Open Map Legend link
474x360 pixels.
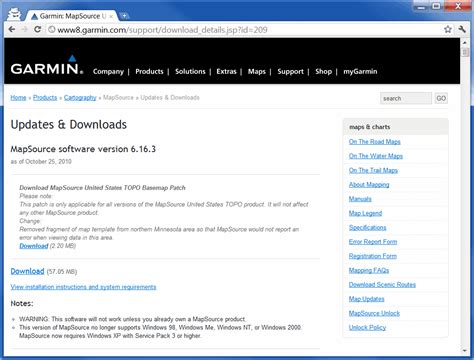pyautogui.click(x=365, y=213)
